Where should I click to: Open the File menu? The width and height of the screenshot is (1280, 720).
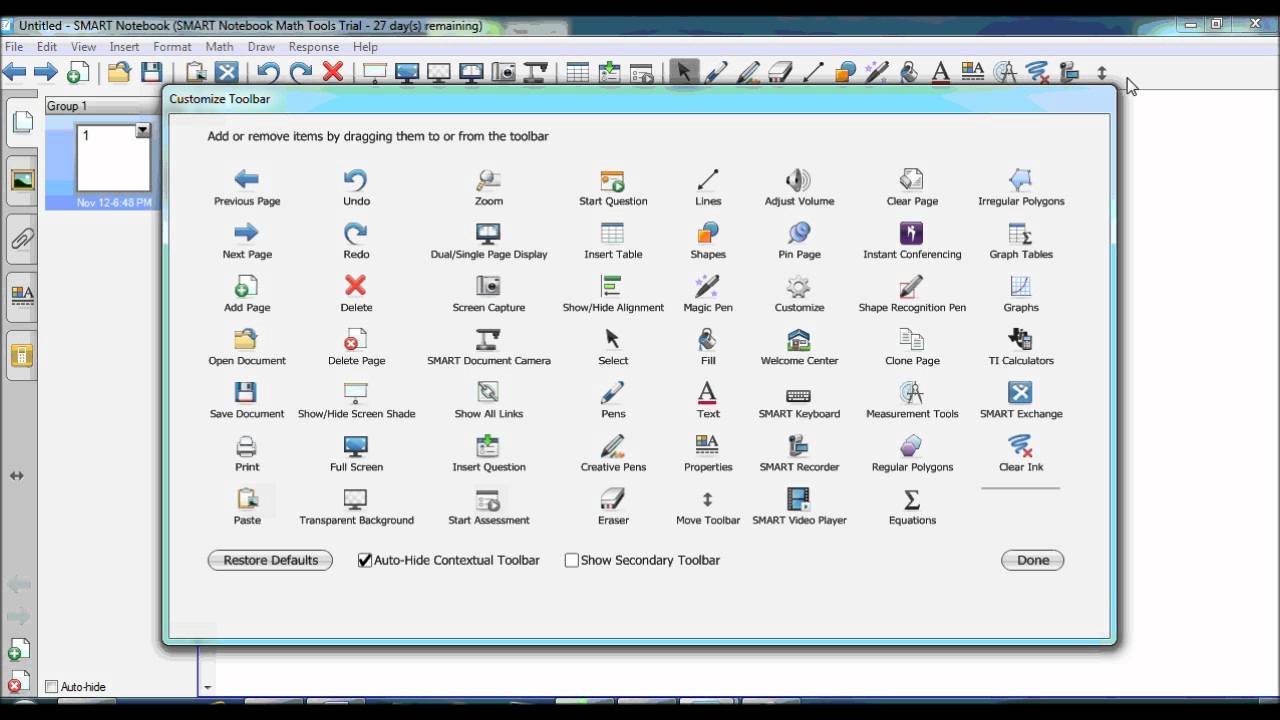14,46
